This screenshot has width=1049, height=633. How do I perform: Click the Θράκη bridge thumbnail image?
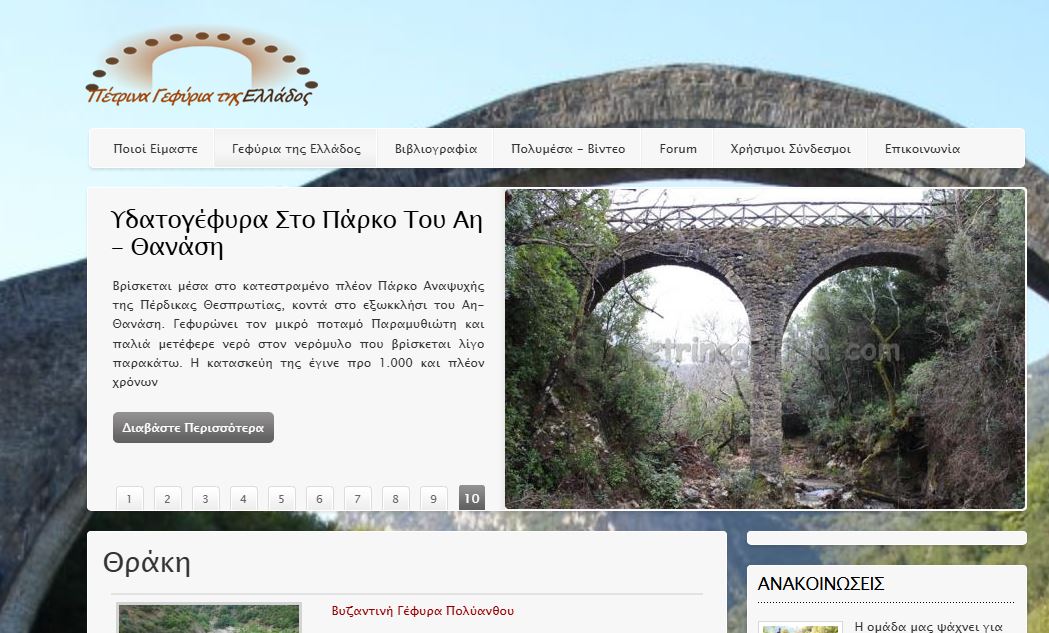point(209,619)
